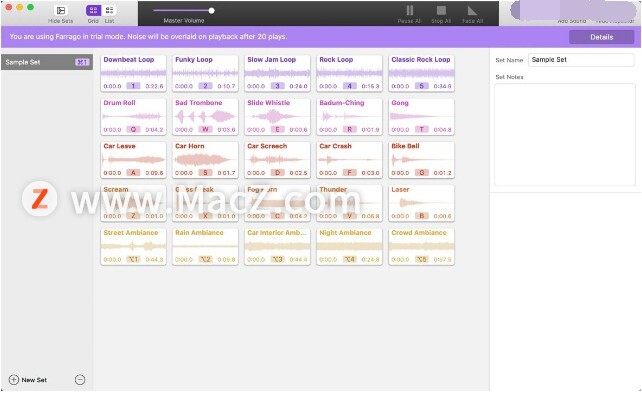Play the Scream tile
The width and height of the screenshot is (642, 397).
coord(133,203)
